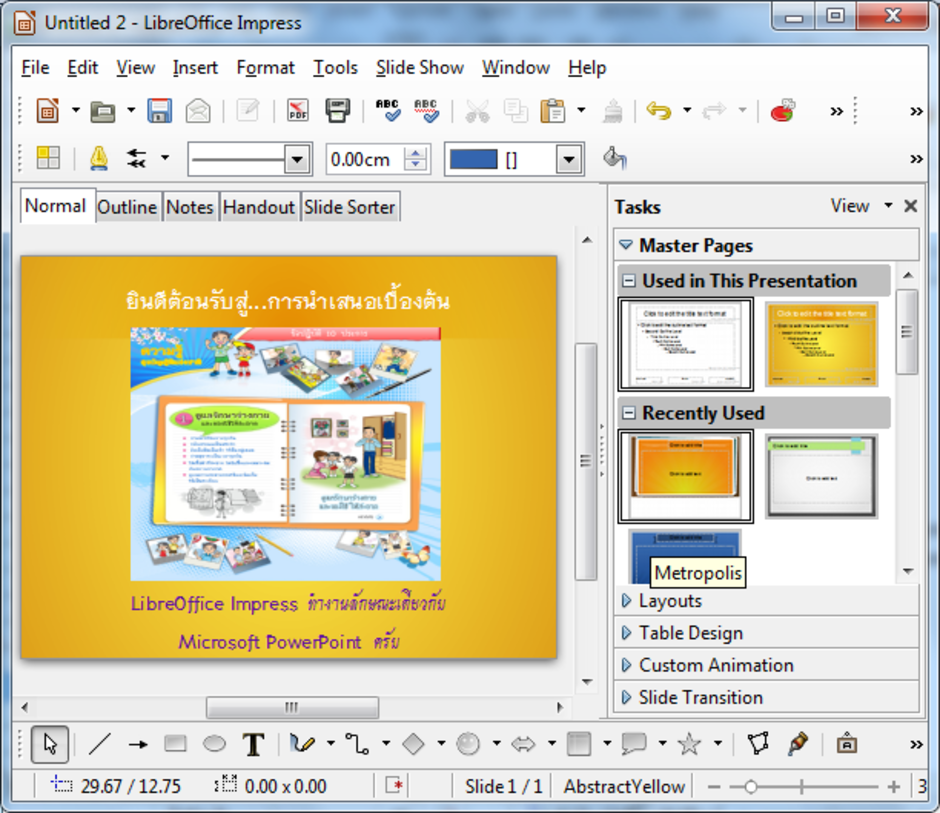Select the Stars shapes tool
Image resolution: width=940 pixels, height=813 pixels.
pyautogui.click(x=689, y=744)
